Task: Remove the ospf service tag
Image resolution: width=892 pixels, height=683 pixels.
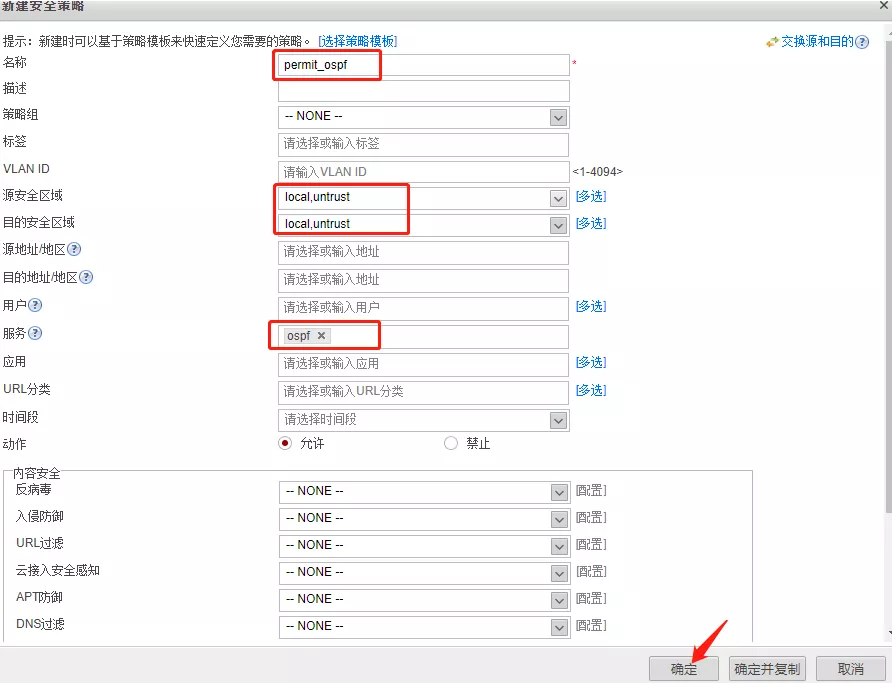Action: coord(321,336)
